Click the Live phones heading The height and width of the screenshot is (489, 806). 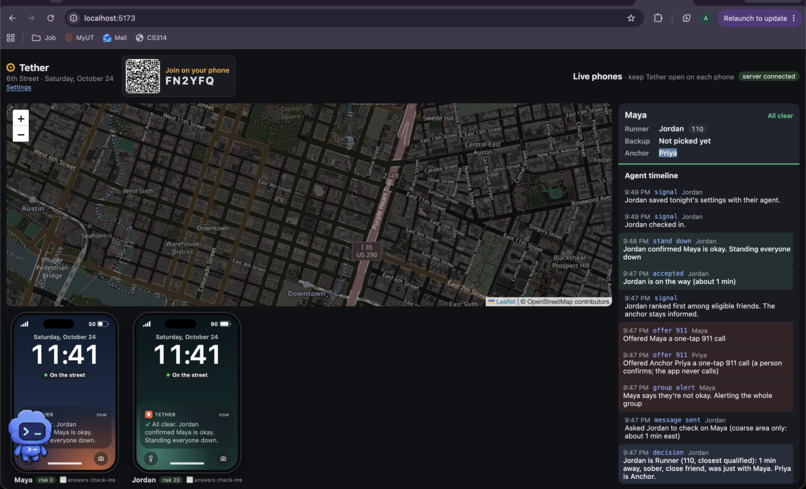point(597,76)
